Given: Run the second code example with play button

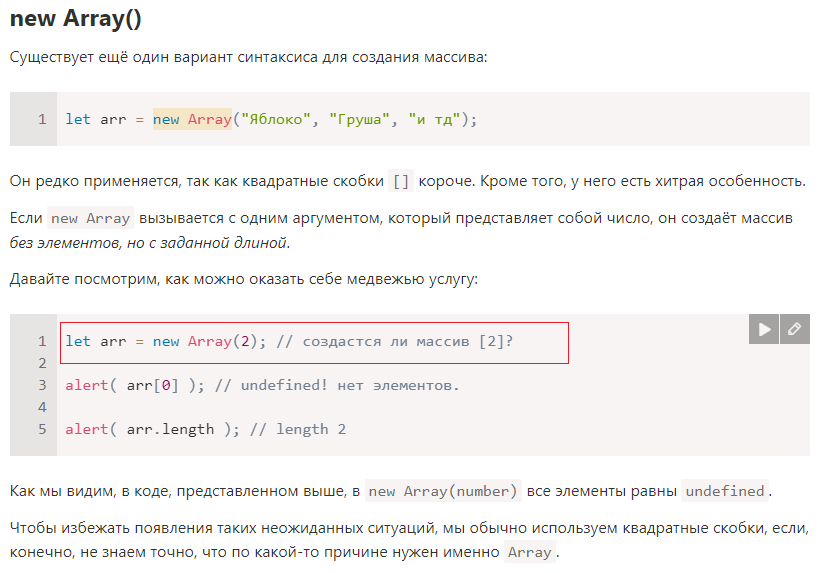Looking at the screenshot, I should (x=764, y=329).
